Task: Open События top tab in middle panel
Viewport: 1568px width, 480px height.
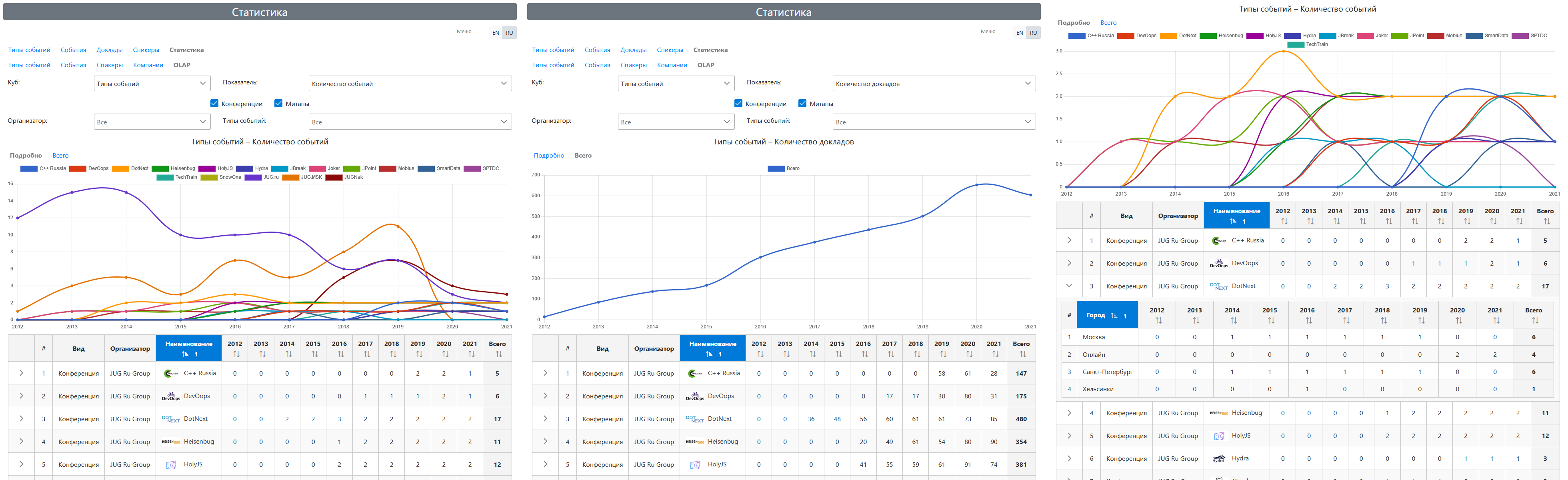Action: click(x=597, y=50)
